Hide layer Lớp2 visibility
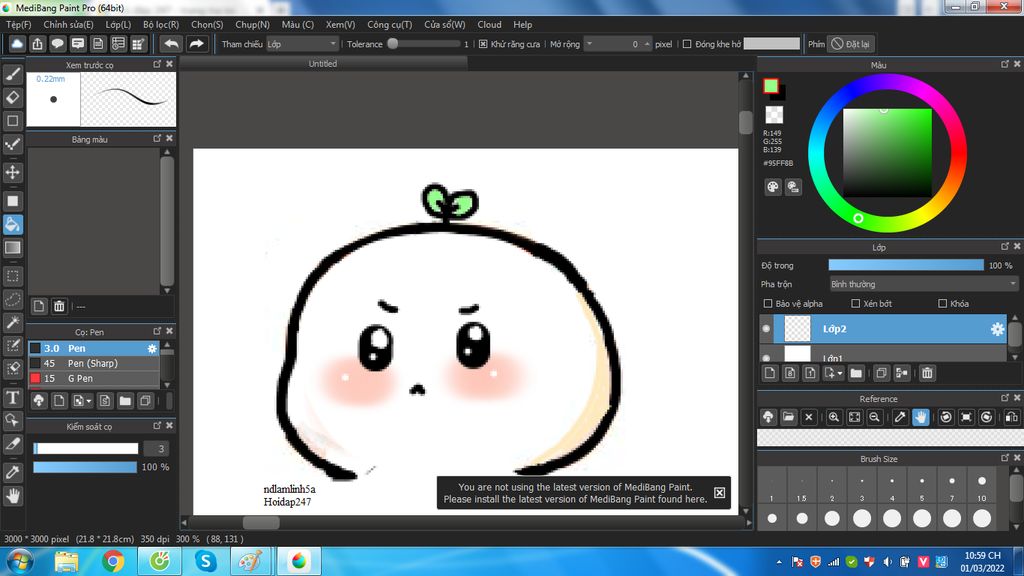Image resolution: width=1024 pixels, height=576 pixels. (x=766, y=329)
